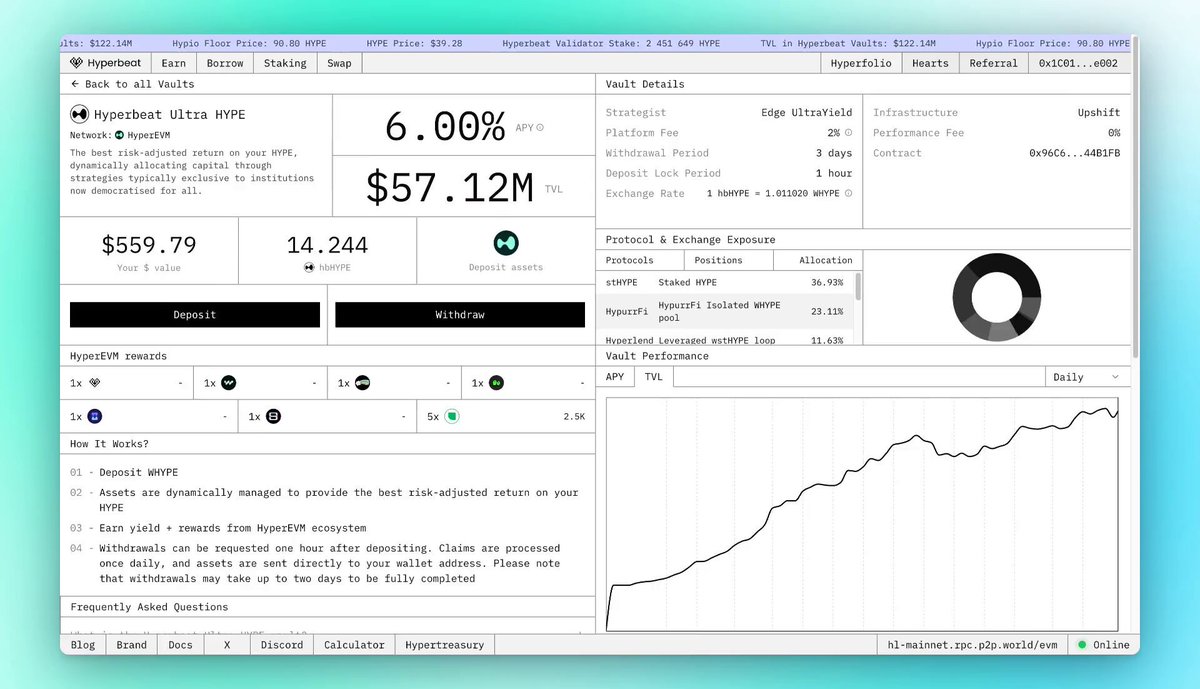This screenshot has width=1200, height=689.
Task: Click the Frequently Asked Questions heading
Action: pyautogui.click(x=149, y=607)
